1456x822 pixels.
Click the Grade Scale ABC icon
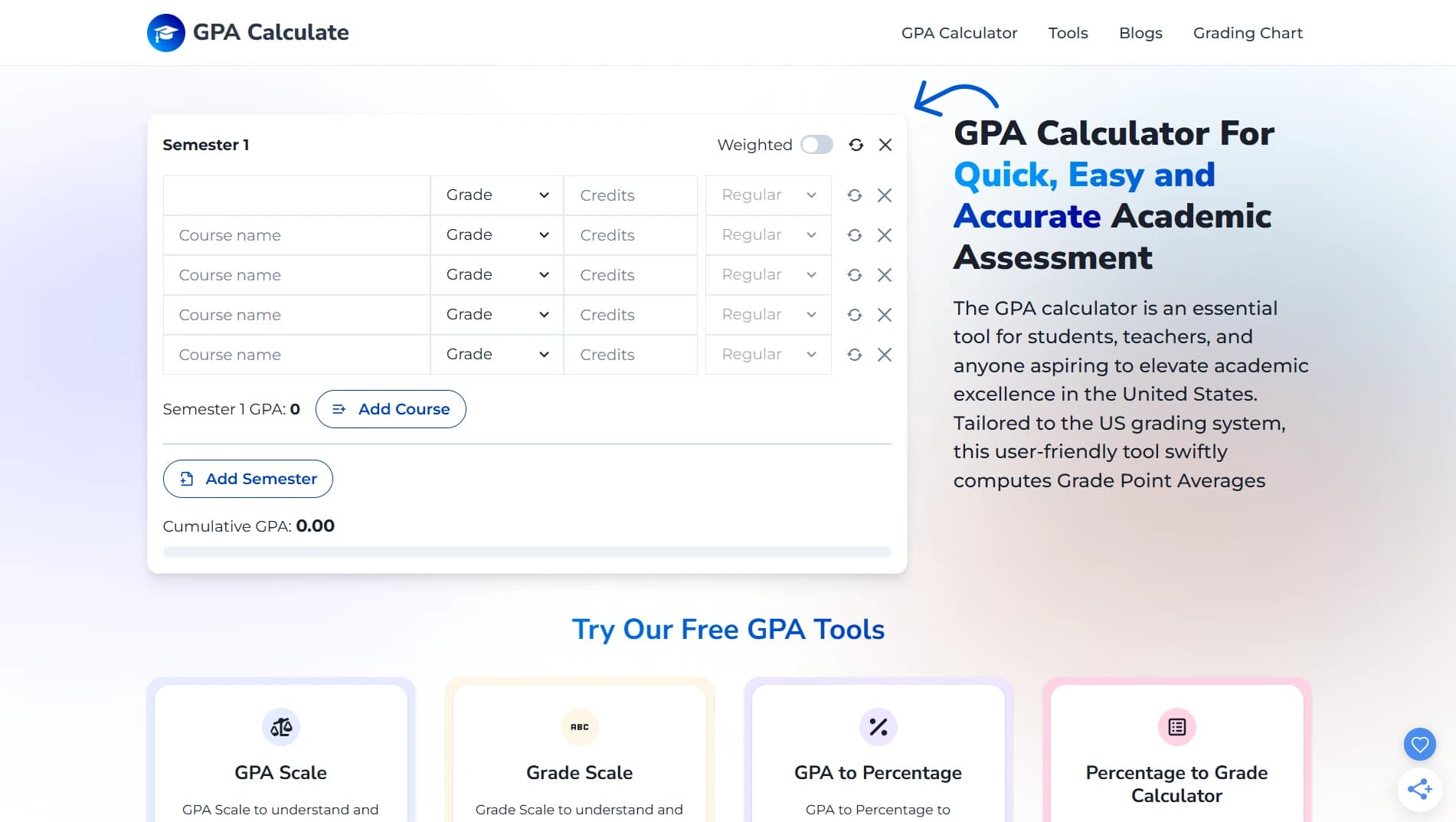click(x=580, y=727)
